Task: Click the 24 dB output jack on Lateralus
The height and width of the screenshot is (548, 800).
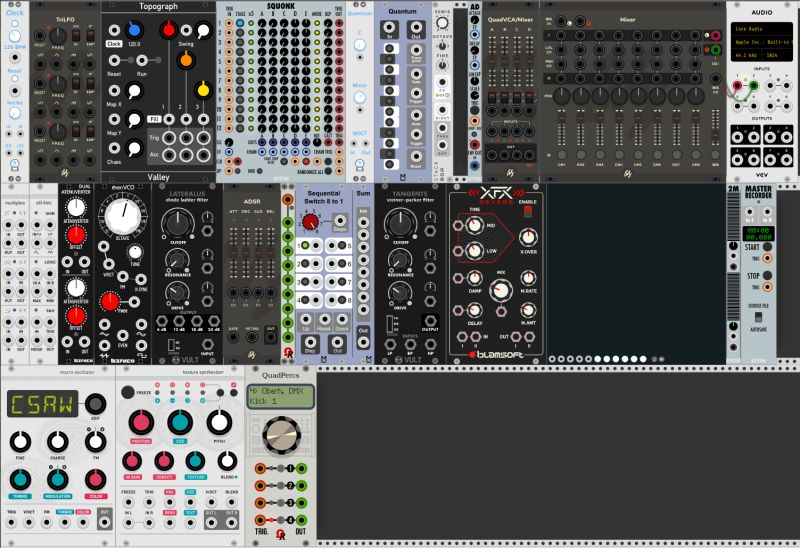Action: point(214,321)
